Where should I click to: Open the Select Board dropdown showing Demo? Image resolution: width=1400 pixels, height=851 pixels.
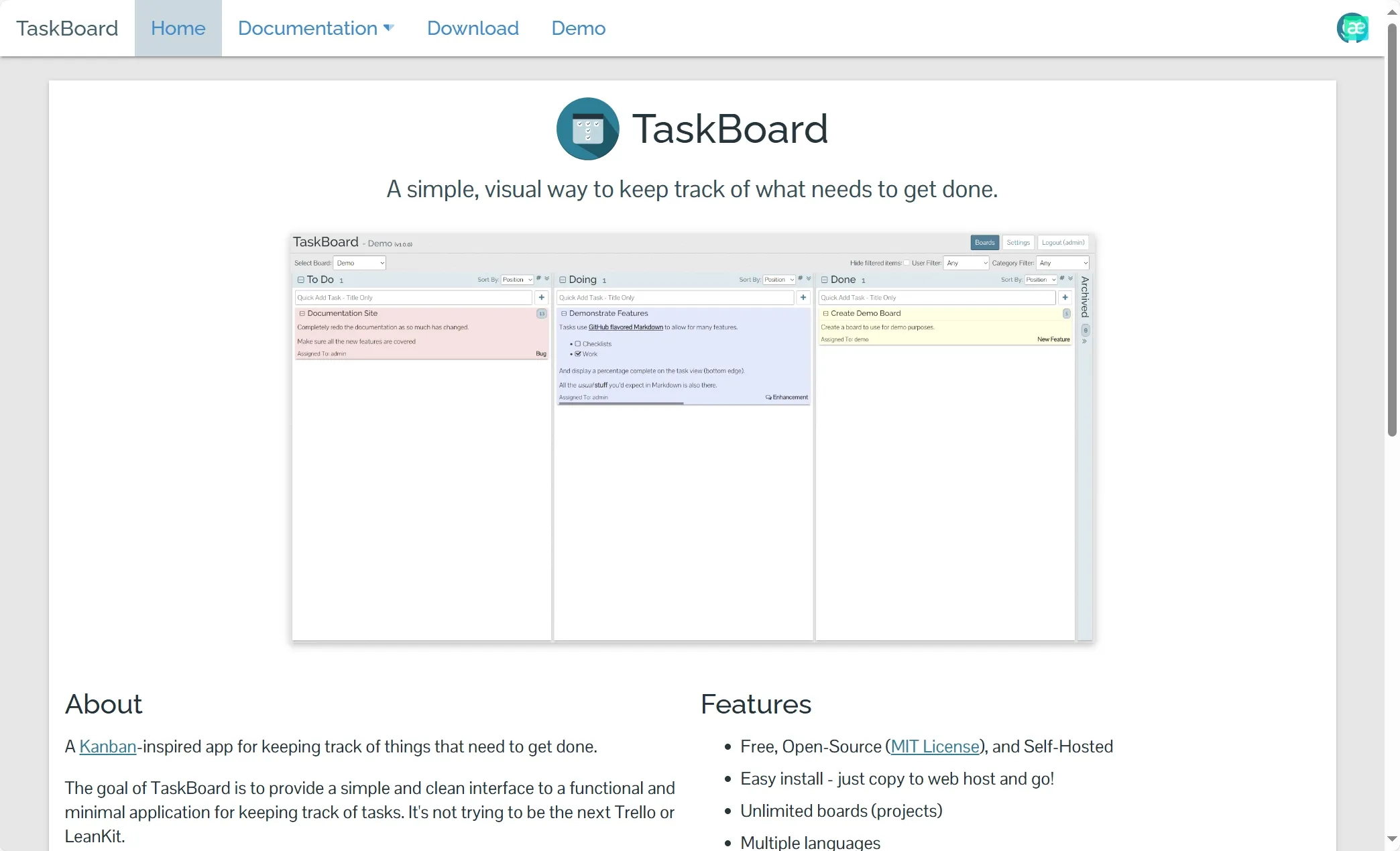click(x=359, y=263)
